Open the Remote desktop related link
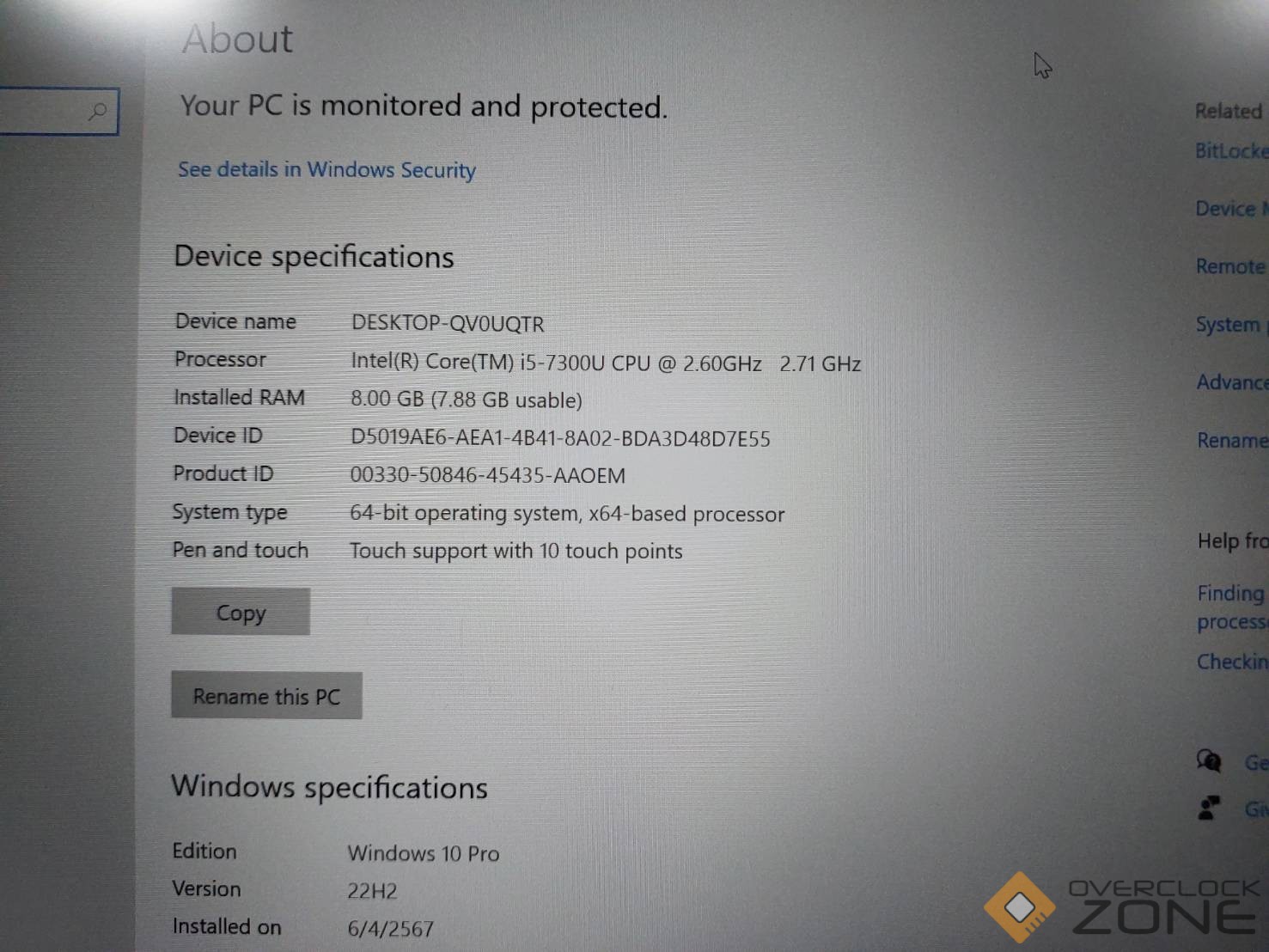 coord(1231,266)
